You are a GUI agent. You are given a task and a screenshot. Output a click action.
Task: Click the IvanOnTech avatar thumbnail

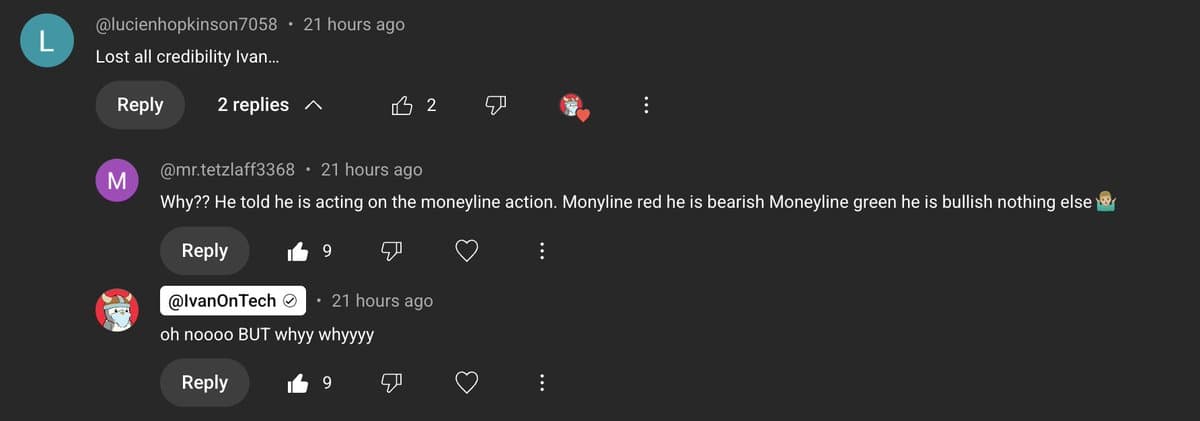(117, 310)
